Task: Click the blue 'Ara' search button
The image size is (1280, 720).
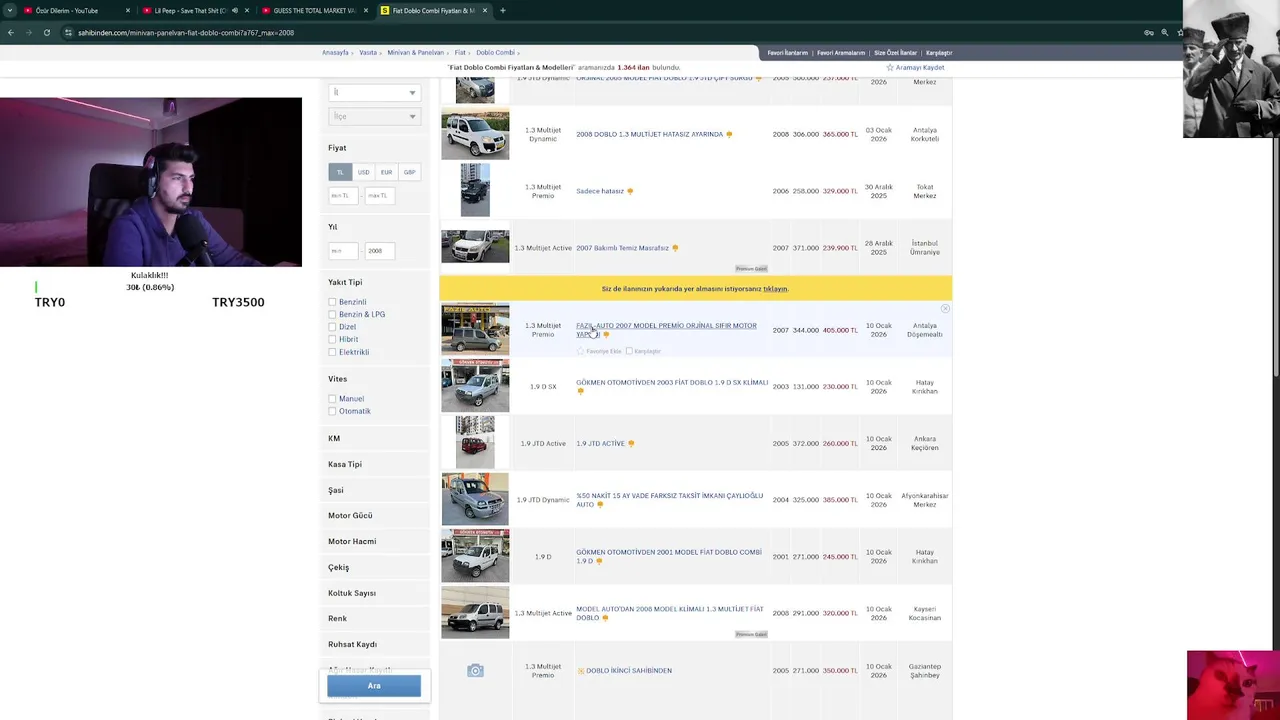Action: (374, 685)
